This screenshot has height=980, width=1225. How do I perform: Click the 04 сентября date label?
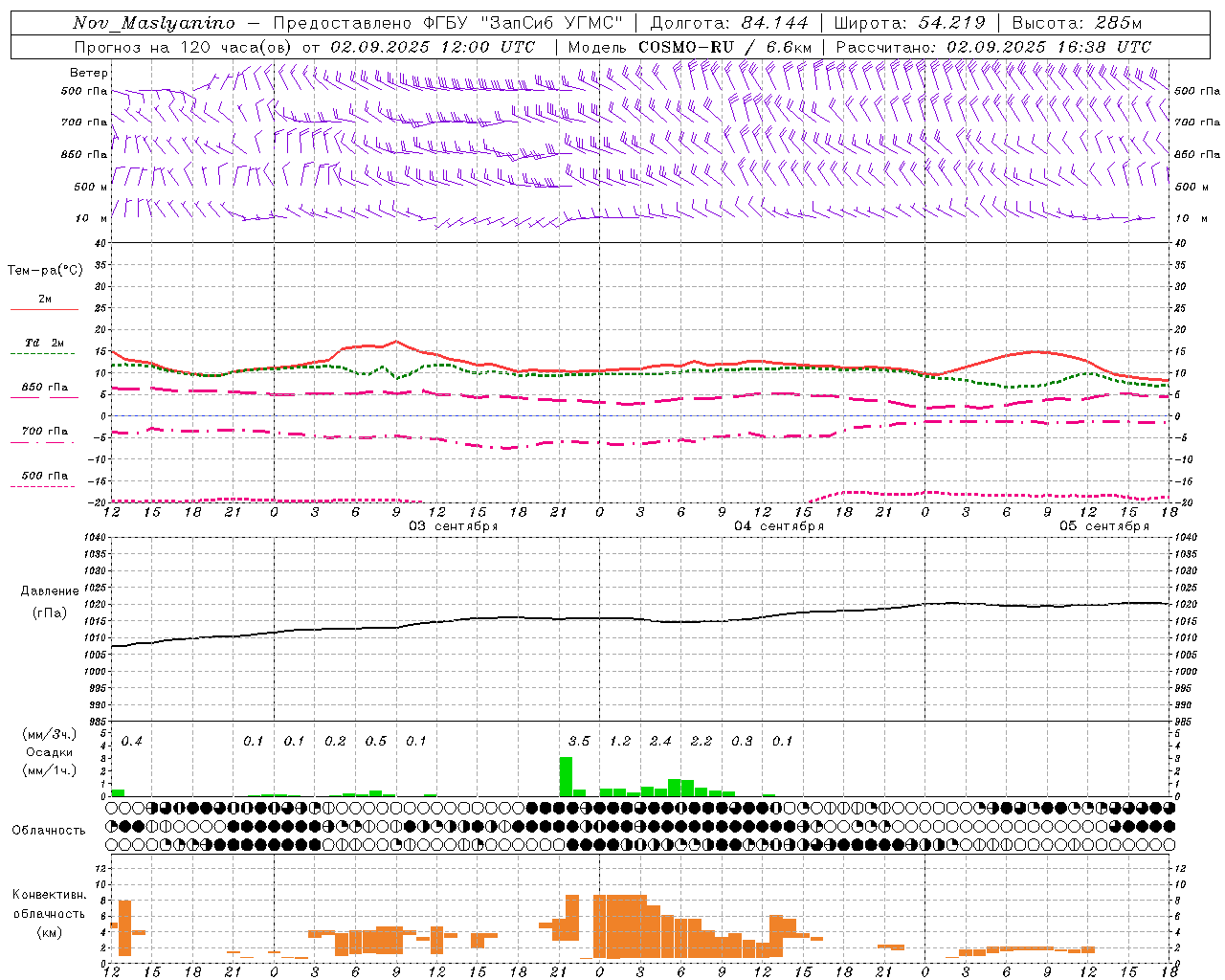tap(779, 526)
